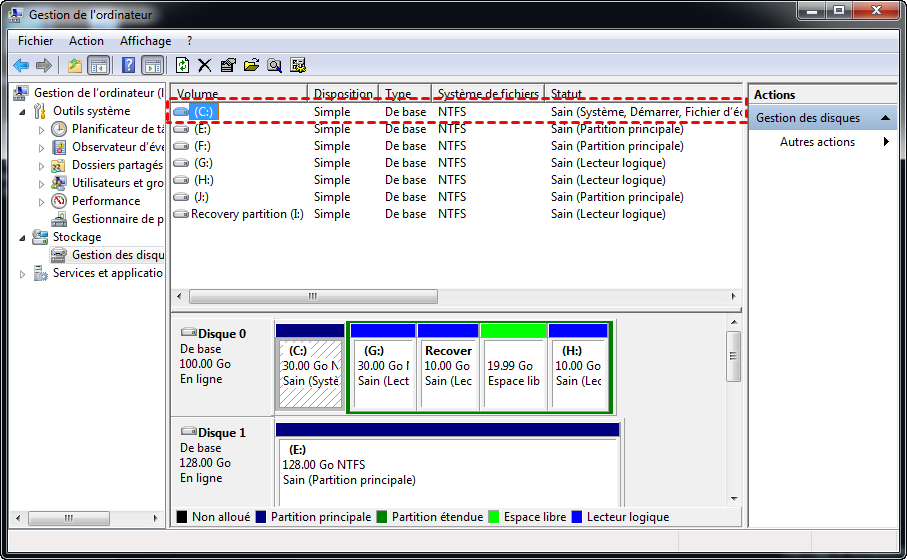Toggle the Action pane show/hide button
The height and width of the screenshot is (560, 907).
pos(152,65)
